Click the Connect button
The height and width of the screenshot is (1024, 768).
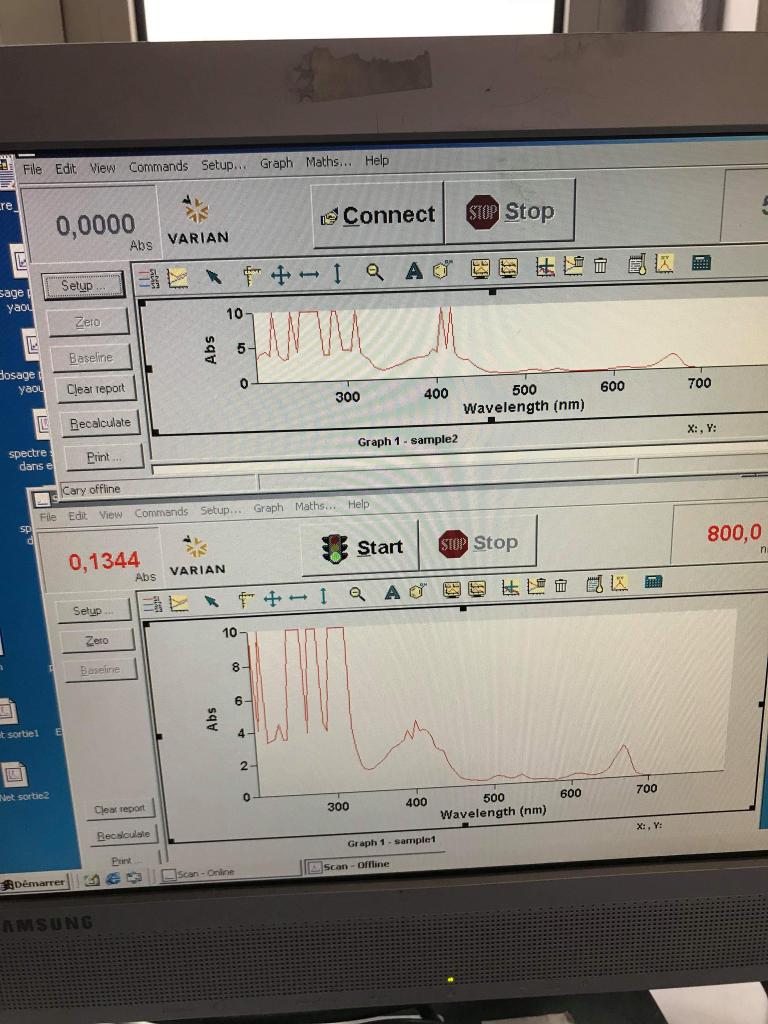[379, 216]
